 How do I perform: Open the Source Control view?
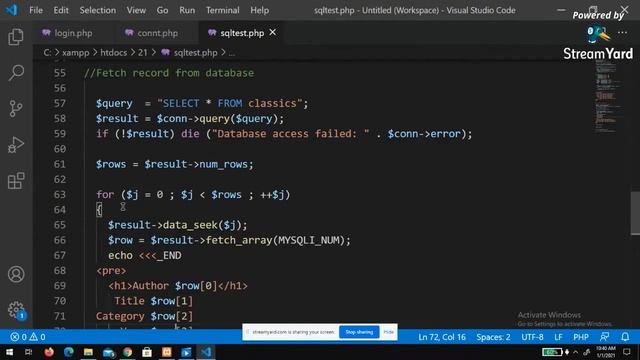coord(16,109)
